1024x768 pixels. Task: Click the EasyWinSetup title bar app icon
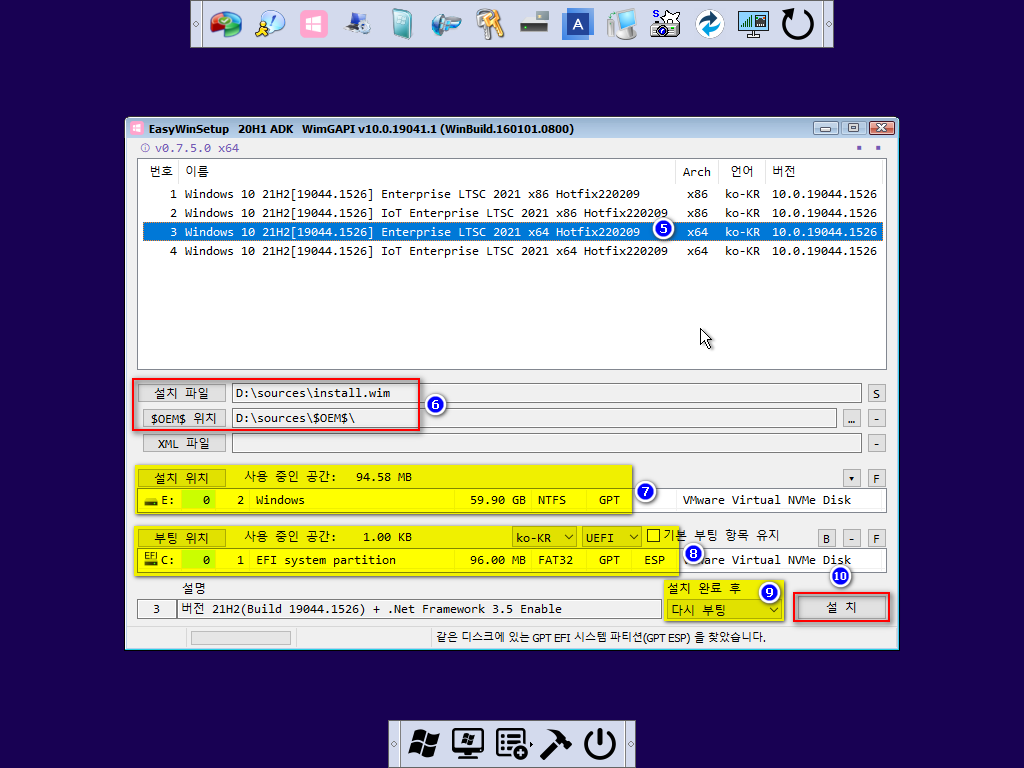pyautogui.click(x=136, y=129)
